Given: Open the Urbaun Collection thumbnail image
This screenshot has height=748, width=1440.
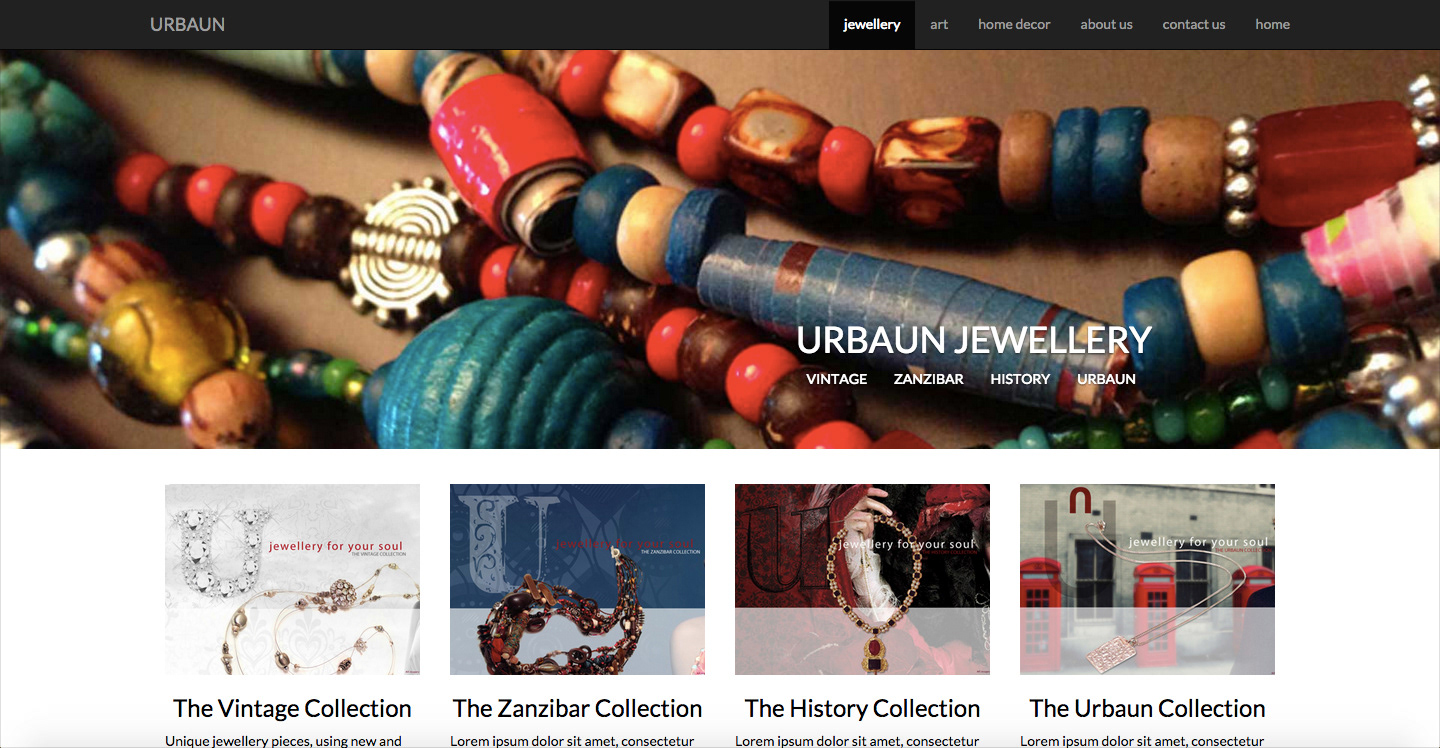Looking at the screenshot, I should tap(1147, 579).
